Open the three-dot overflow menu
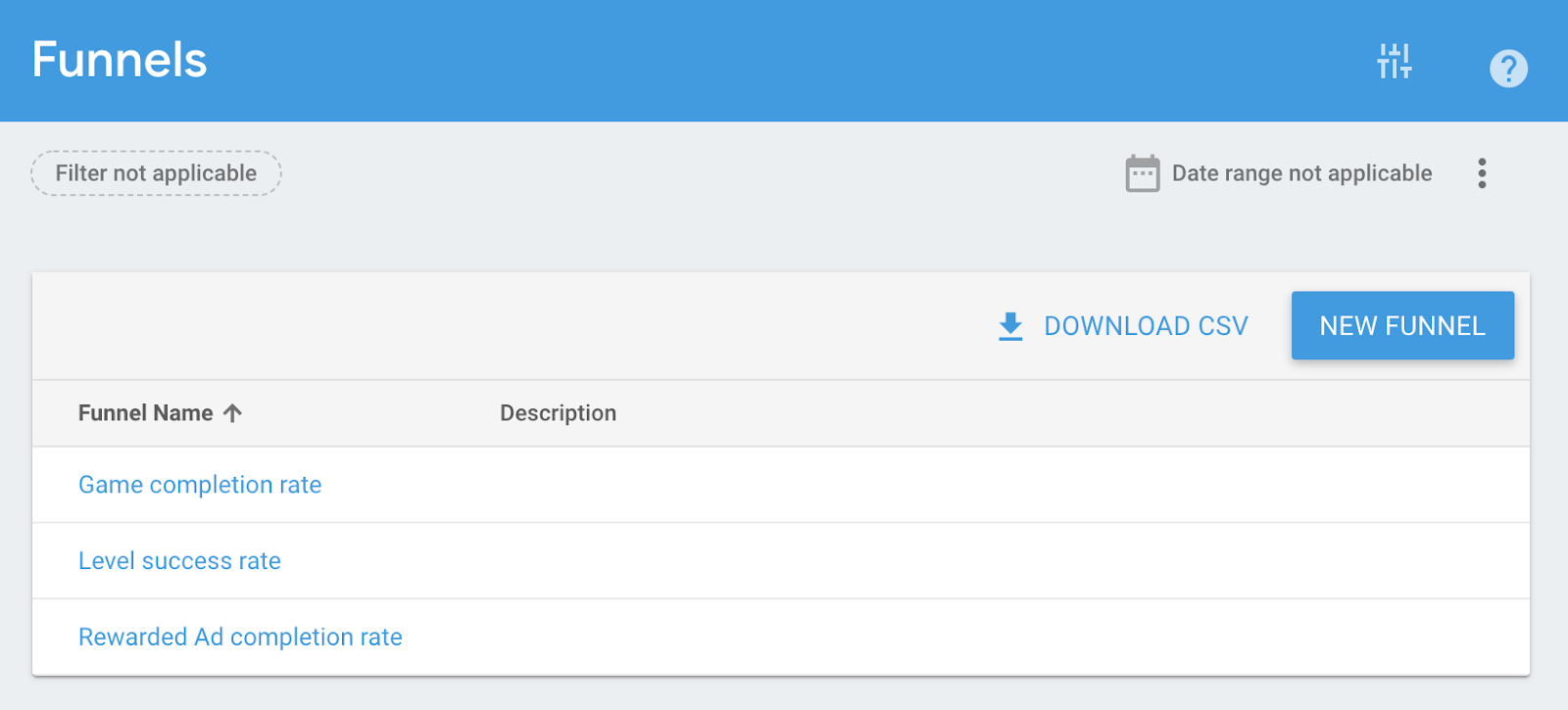This screenshot has width=1568, height=710. (1482, 173)
